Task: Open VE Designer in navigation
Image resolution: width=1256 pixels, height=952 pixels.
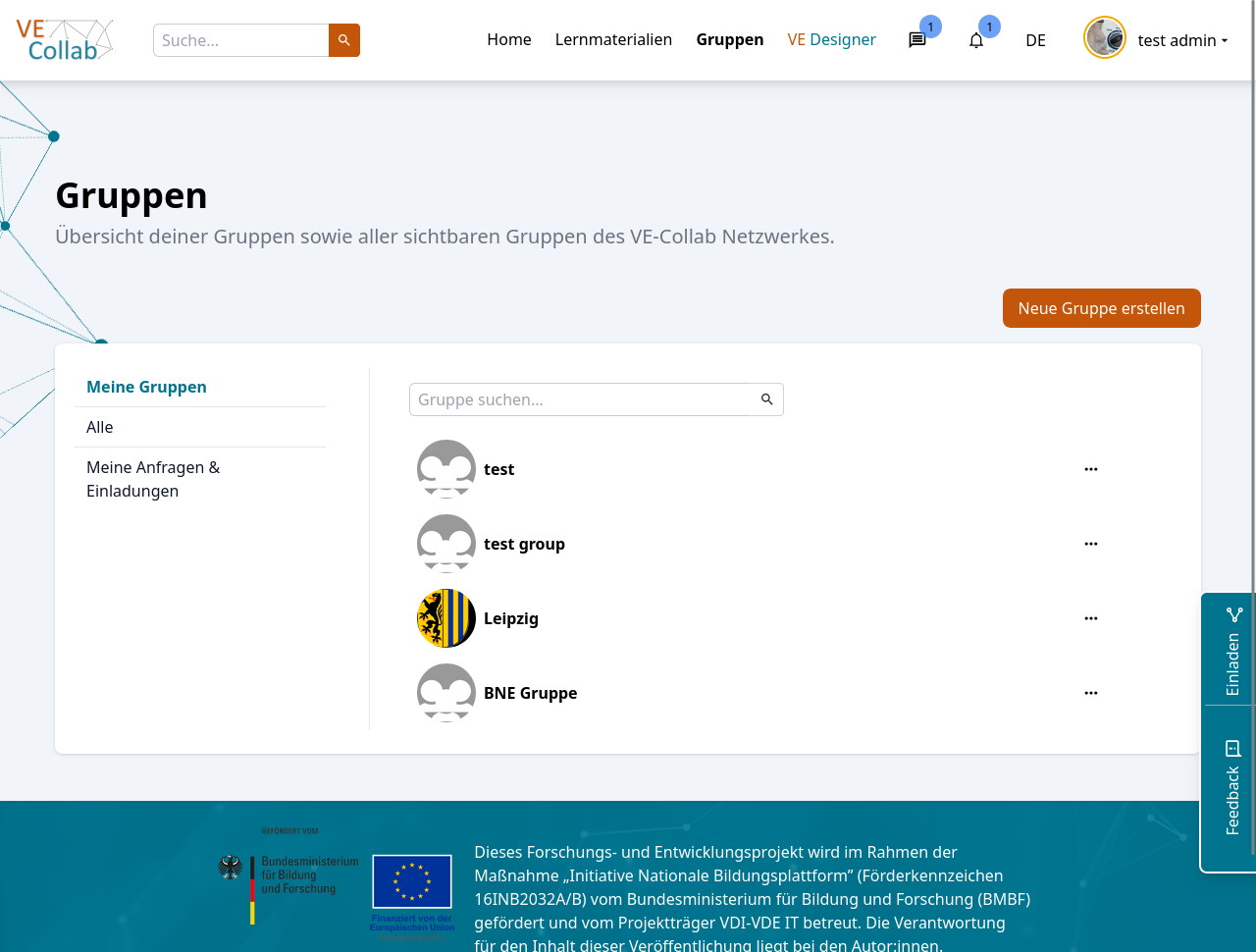Action: pos(832,39)
